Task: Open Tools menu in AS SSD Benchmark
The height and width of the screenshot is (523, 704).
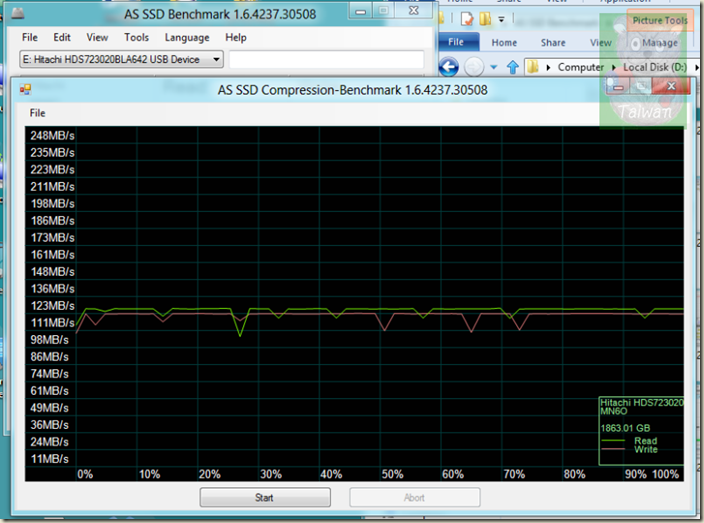Action: pos(136,37)
